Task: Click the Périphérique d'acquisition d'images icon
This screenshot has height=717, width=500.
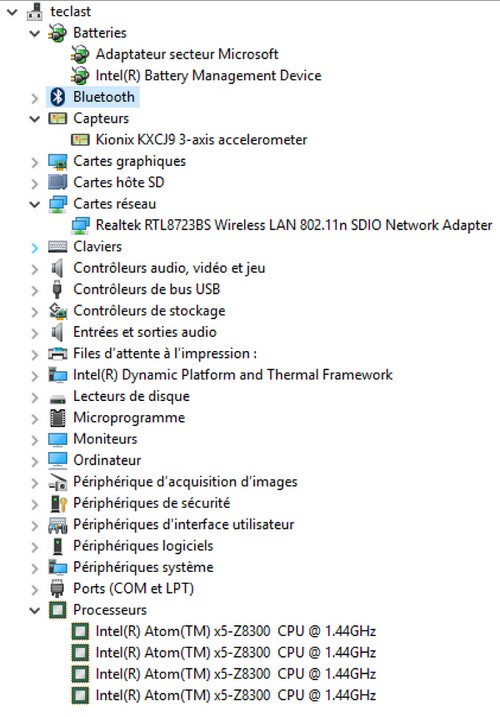Action: click(x=58, y=482)
